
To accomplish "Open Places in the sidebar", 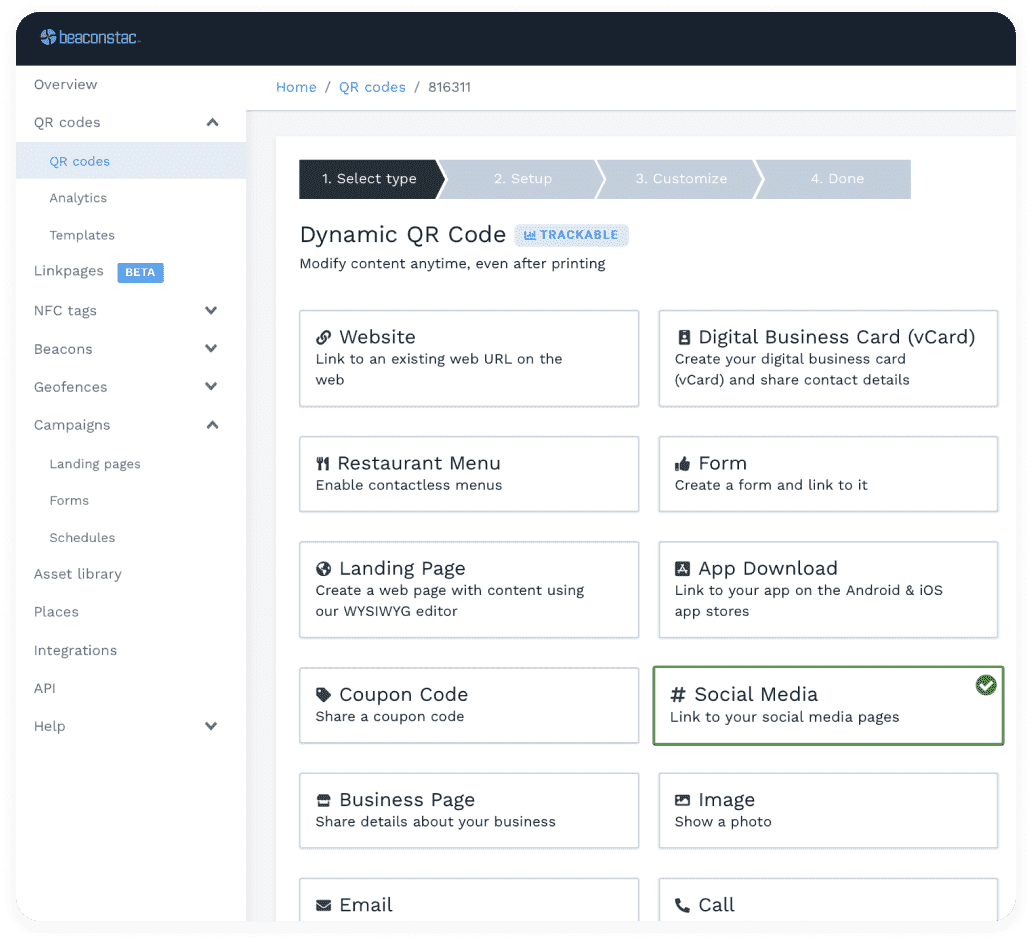I will pyautogui.click(x=57, y=612).
